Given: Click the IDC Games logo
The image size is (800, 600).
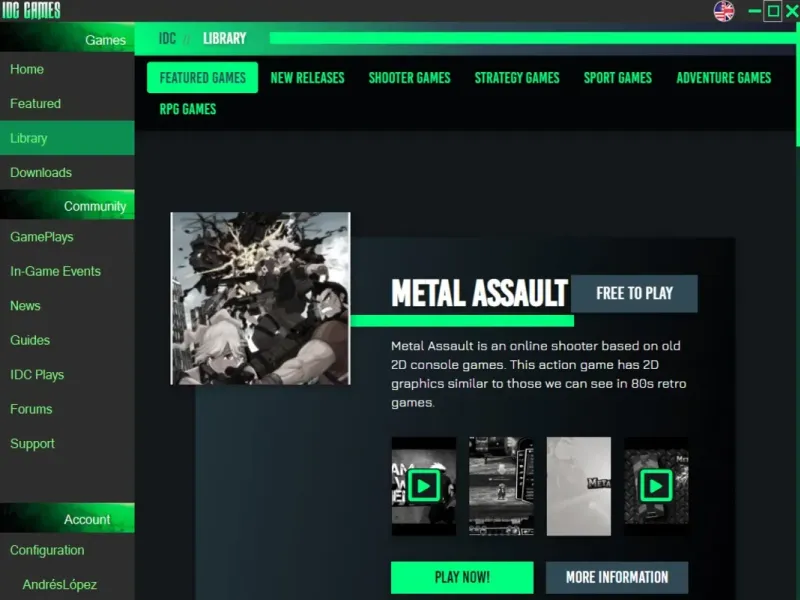Looking at the screenshot, I should pos(31,10).
